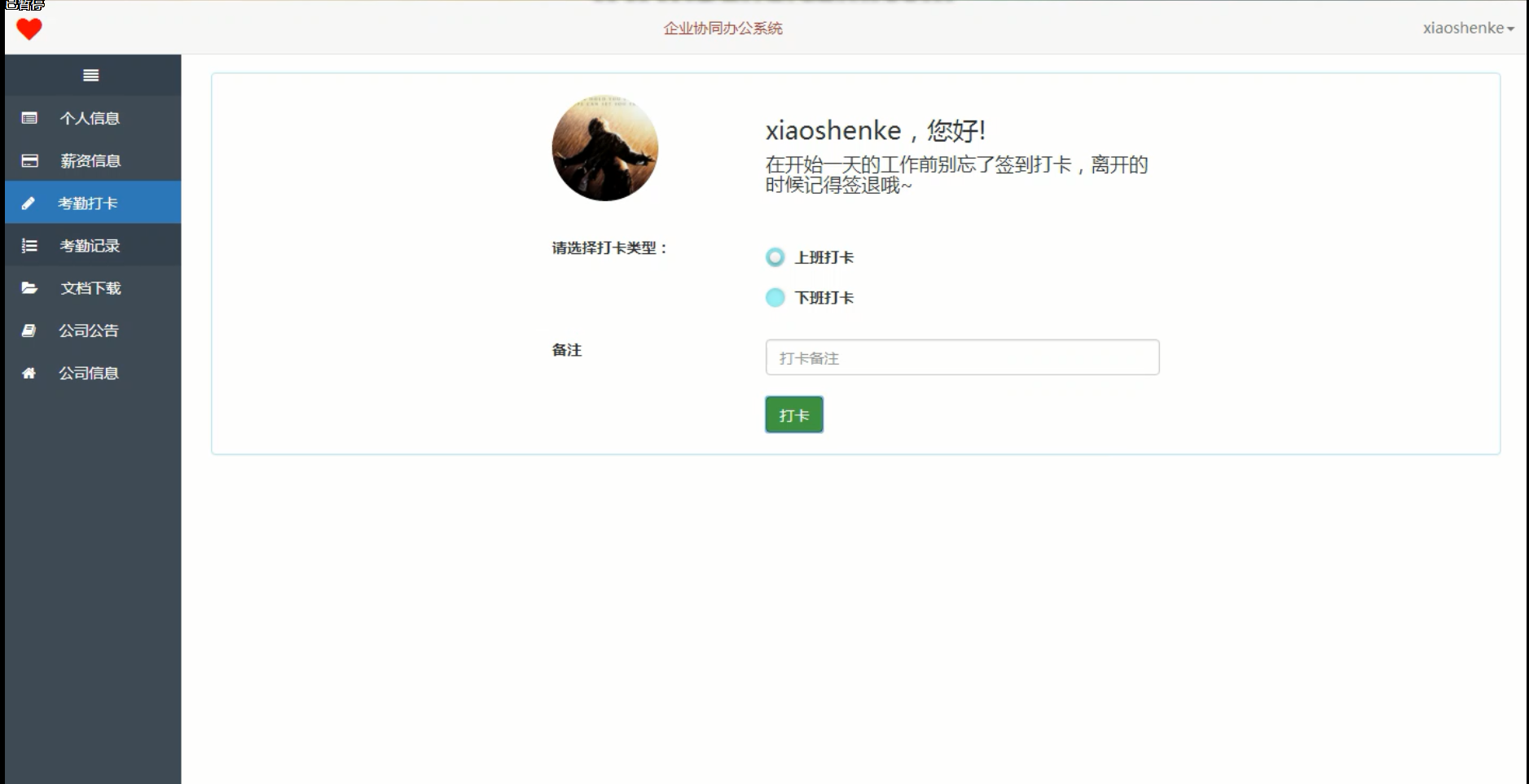Screen dimensions: 1529x784
Task: Focus the 打卡备注 input field
Action: click(962, 357)
